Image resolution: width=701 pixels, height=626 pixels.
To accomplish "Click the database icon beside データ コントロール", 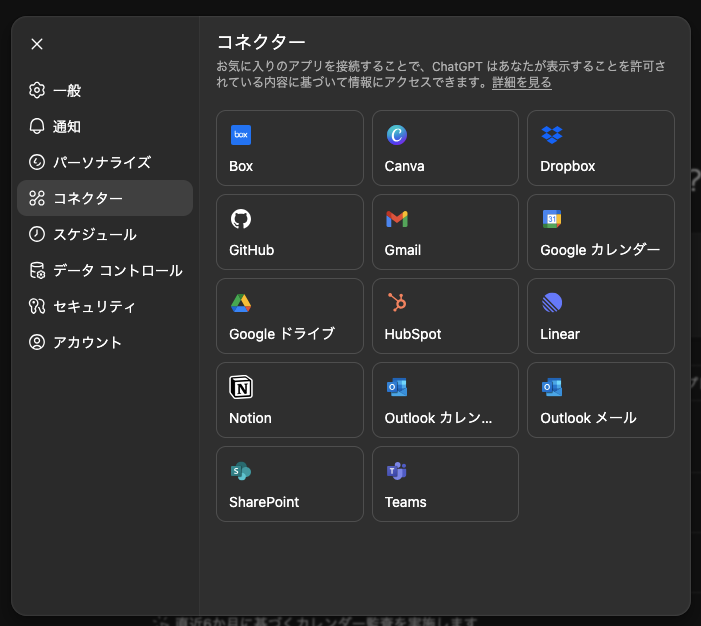I will point(37,271).
